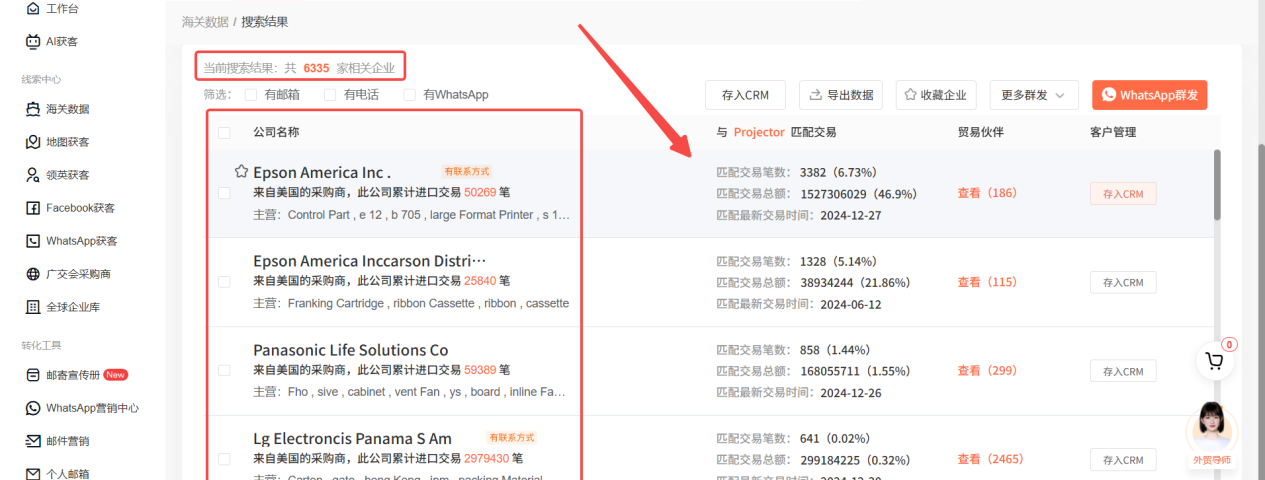The height and width of the screenshot is (480, 1265).
Task: Check Epson America Inc. row checkbox
Action: [224, 193]
